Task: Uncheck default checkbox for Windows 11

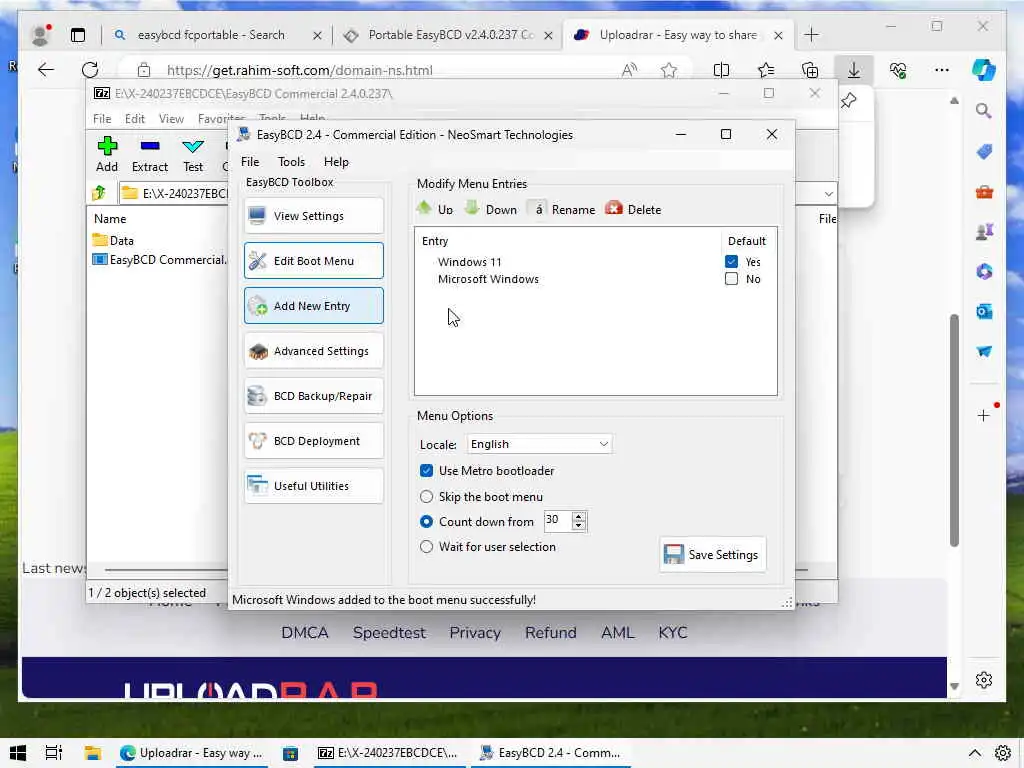Action: pyautogui.click(x=731, y=262)
